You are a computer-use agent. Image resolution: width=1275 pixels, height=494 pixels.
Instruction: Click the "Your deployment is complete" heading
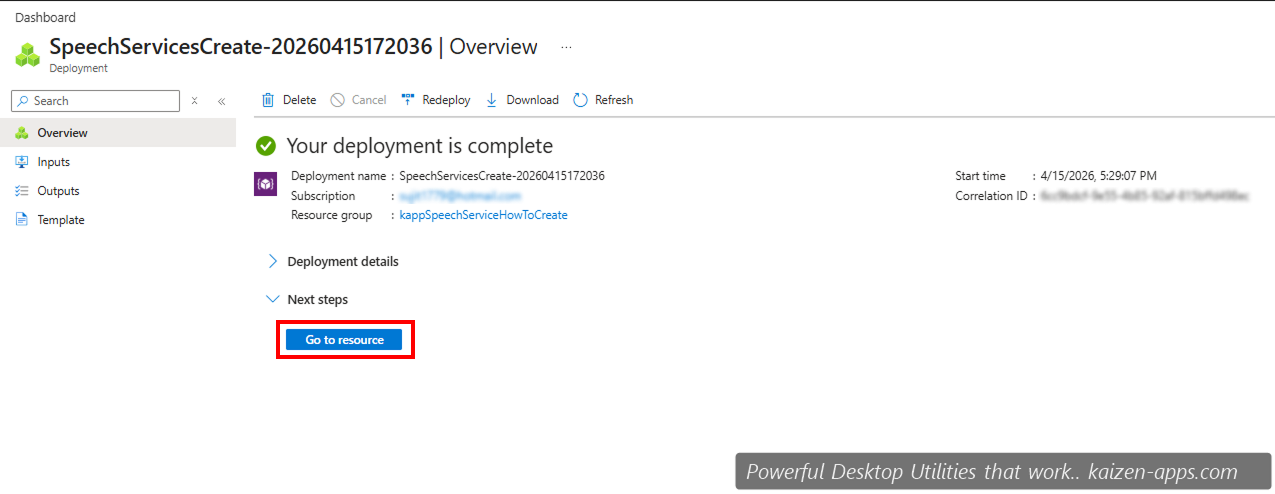click(420, 146)
